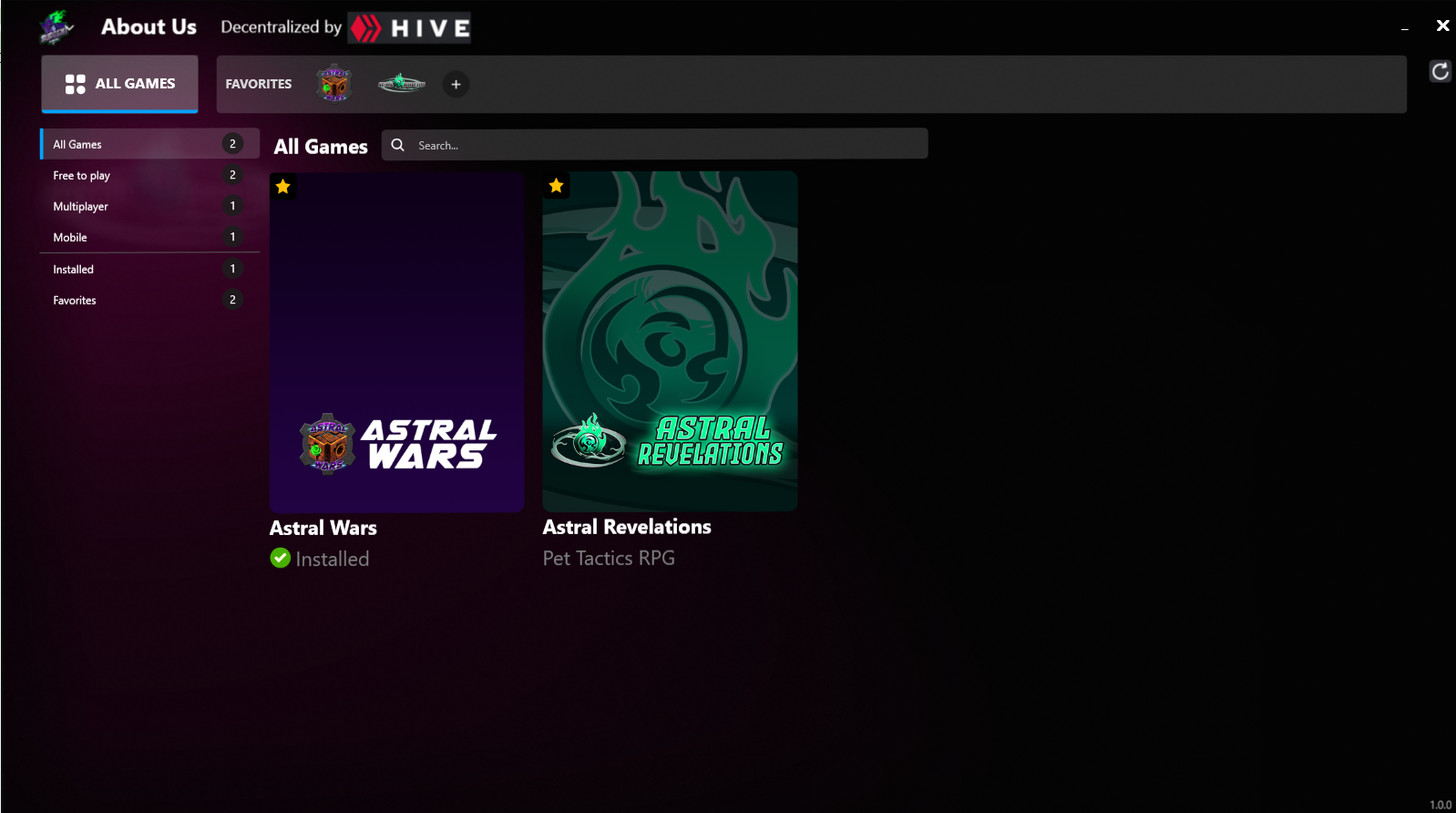Select the All Games sidebar category
This screenshot has height=813, width=1456.
150,144
